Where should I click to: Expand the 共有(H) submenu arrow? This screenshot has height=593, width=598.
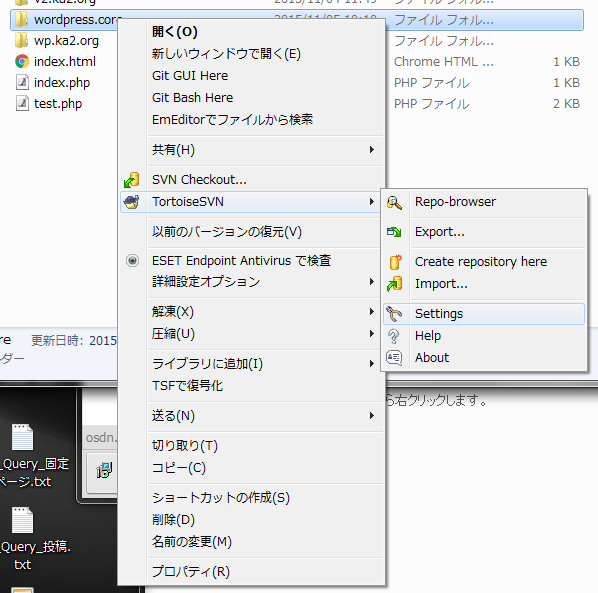click(372, 149)
